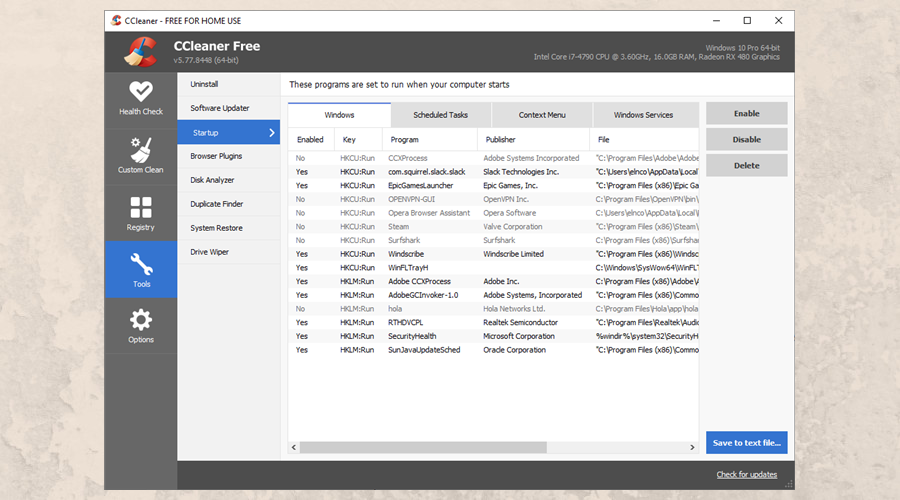Image resolution: width=900 pixels, height=500 pixels.
Task: Open the Registry section
Action: pyautogui.click(x=141, y=214)
